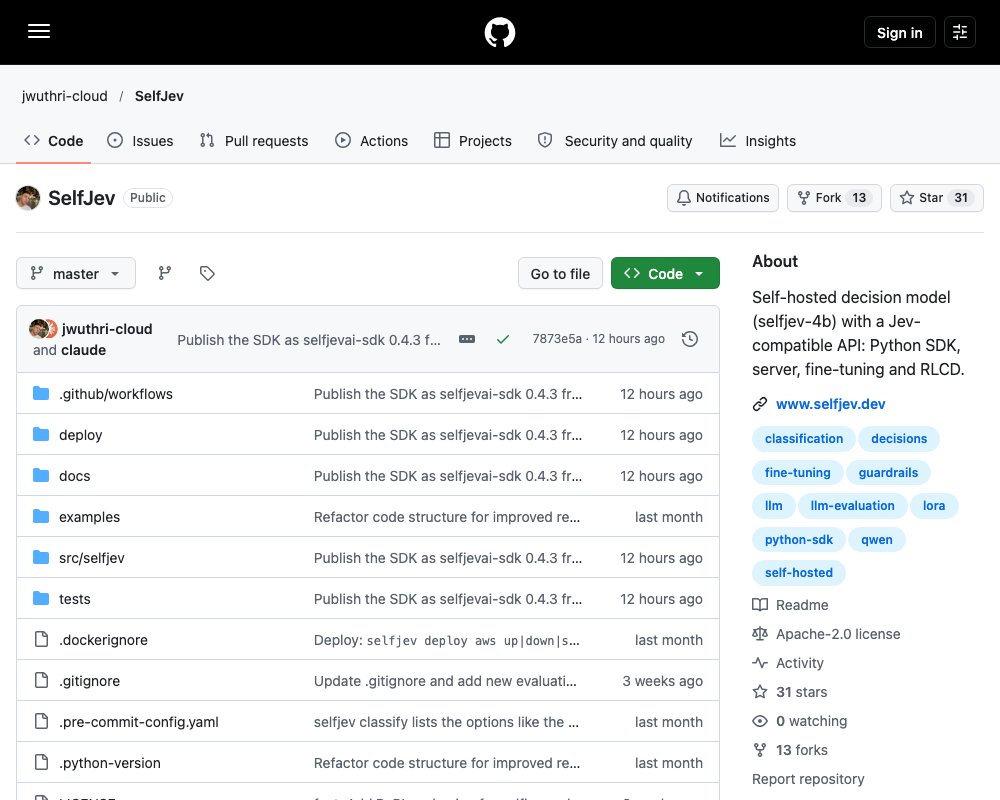
Task: Open the .python-version file
Action: click(110, 763)
